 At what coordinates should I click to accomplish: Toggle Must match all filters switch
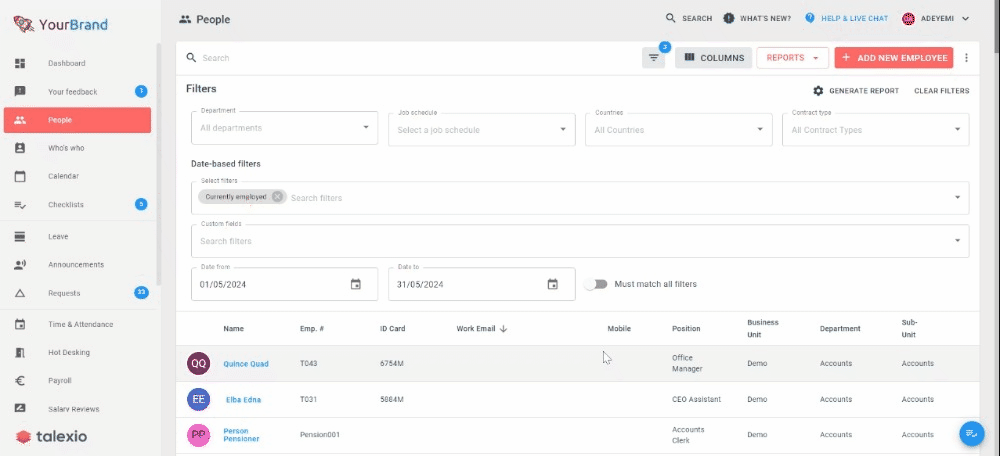pos(596,284)
